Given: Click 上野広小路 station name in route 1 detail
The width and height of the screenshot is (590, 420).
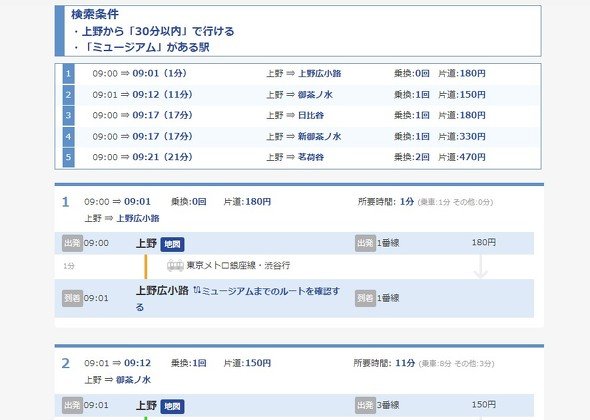Looking at the screenshot, I should tap(162, 291).
